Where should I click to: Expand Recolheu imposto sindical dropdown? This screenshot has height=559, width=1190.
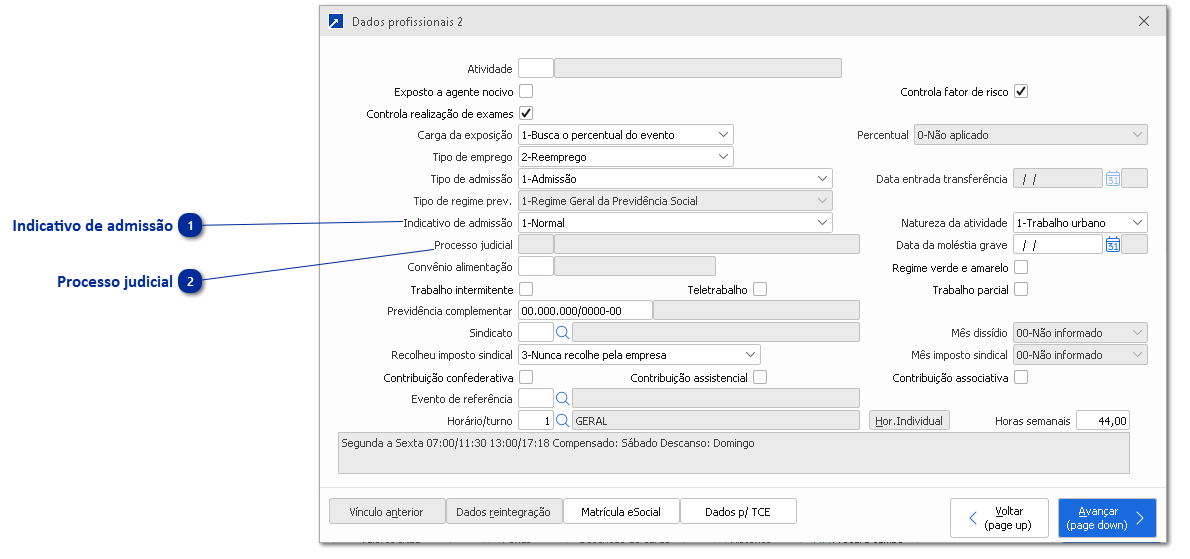coord(750,355)
